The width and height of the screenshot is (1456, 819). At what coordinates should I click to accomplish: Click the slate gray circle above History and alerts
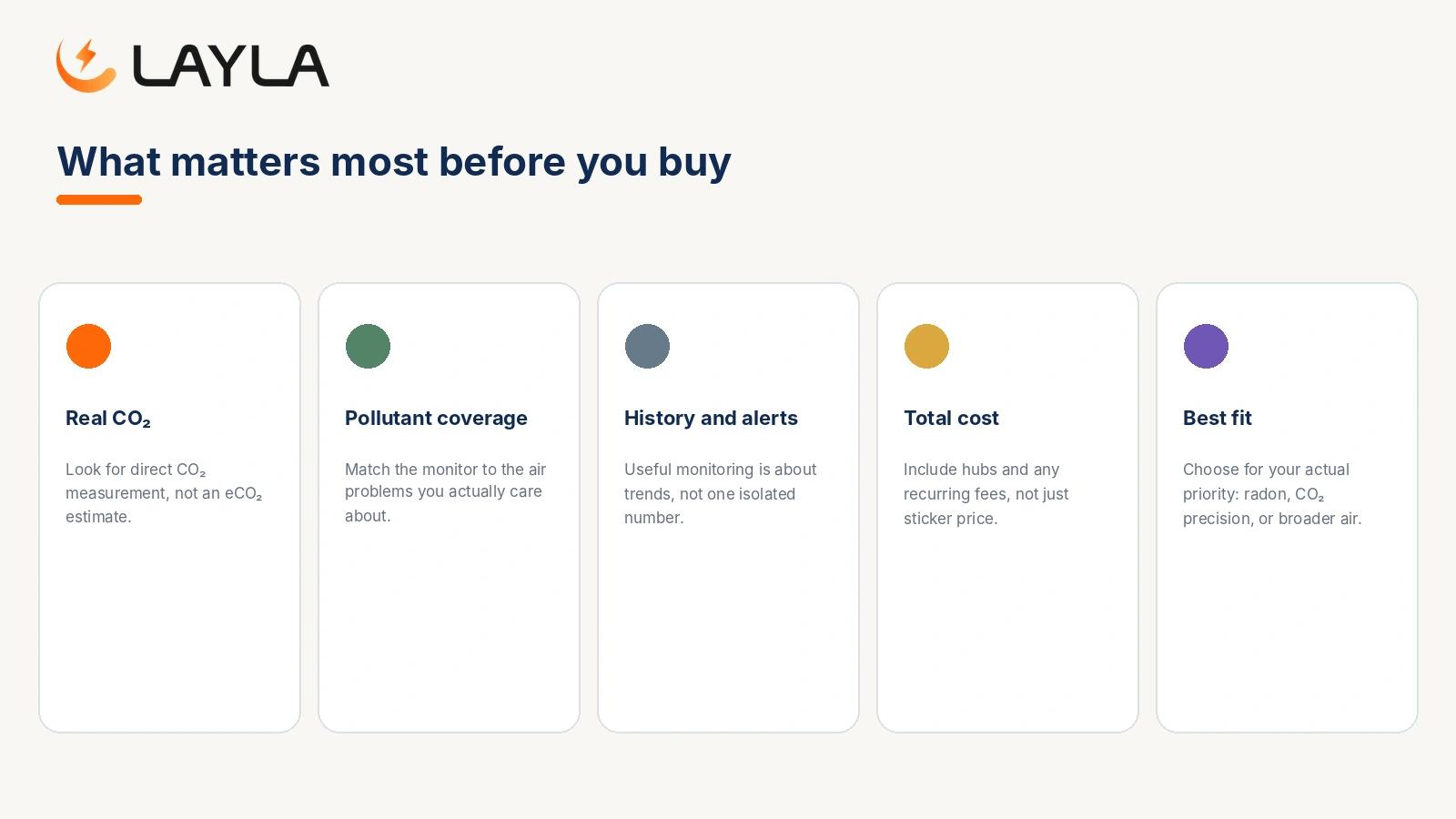coord(647,346)
